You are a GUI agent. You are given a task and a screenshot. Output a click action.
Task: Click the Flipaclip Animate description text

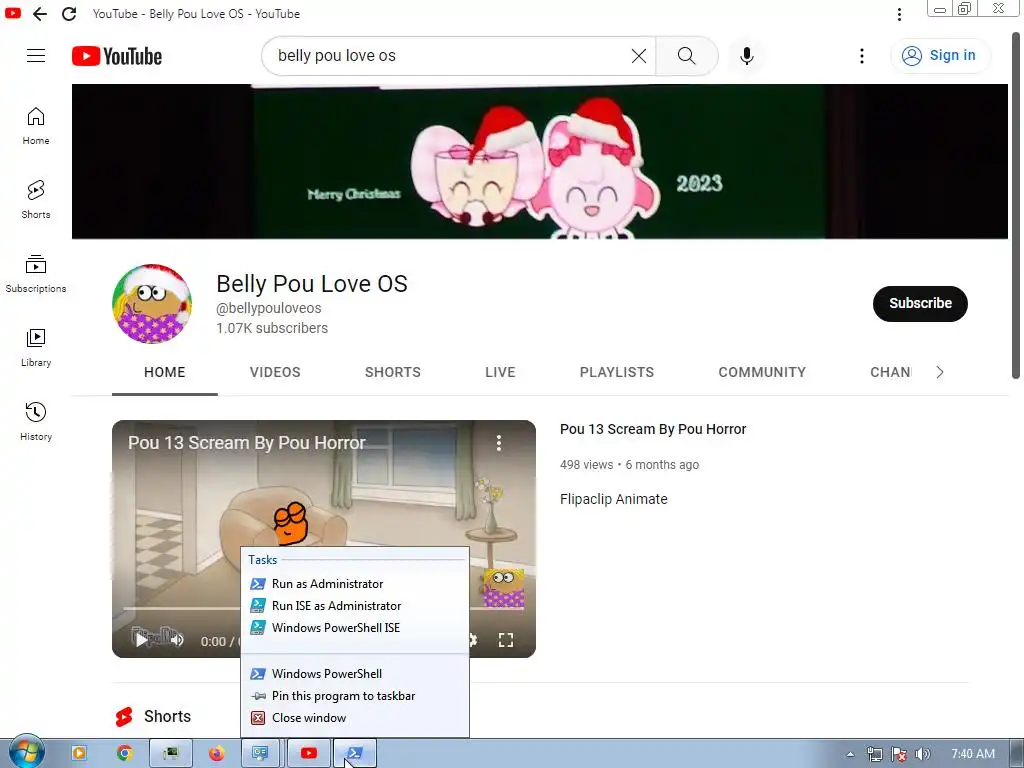coord(614,499)
